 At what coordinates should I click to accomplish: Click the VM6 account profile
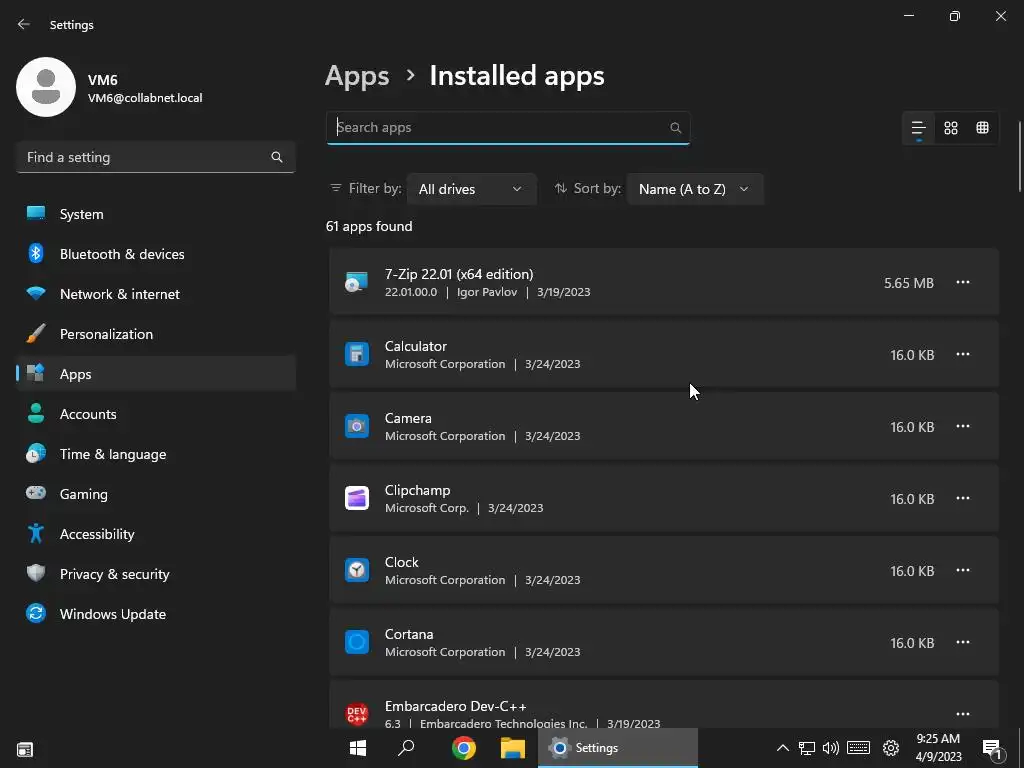[x=110, y=88]
